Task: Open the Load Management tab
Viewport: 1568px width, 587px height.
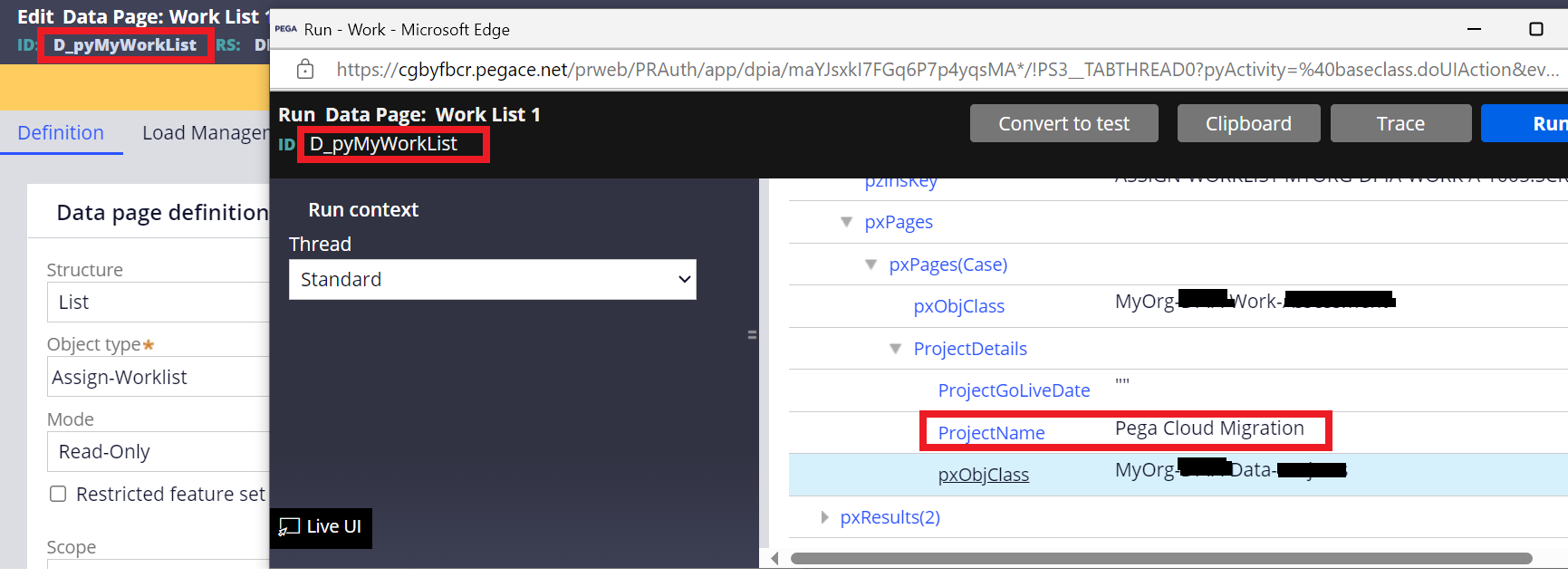Action: [x=205, y=133]
